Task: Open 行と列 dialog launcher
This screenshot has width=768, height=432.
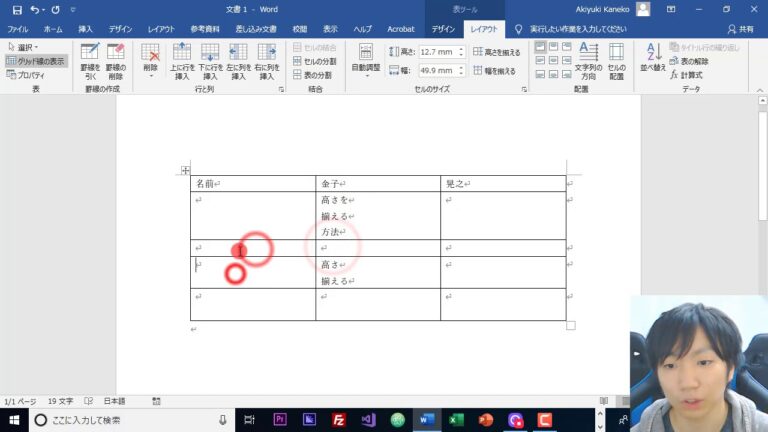Action: tap(281, 90)
